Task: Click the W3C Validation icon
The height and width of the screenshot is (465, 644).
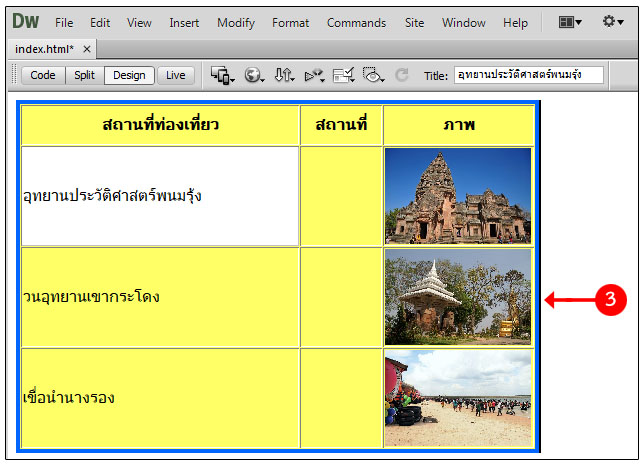Action: click(314, 75)
